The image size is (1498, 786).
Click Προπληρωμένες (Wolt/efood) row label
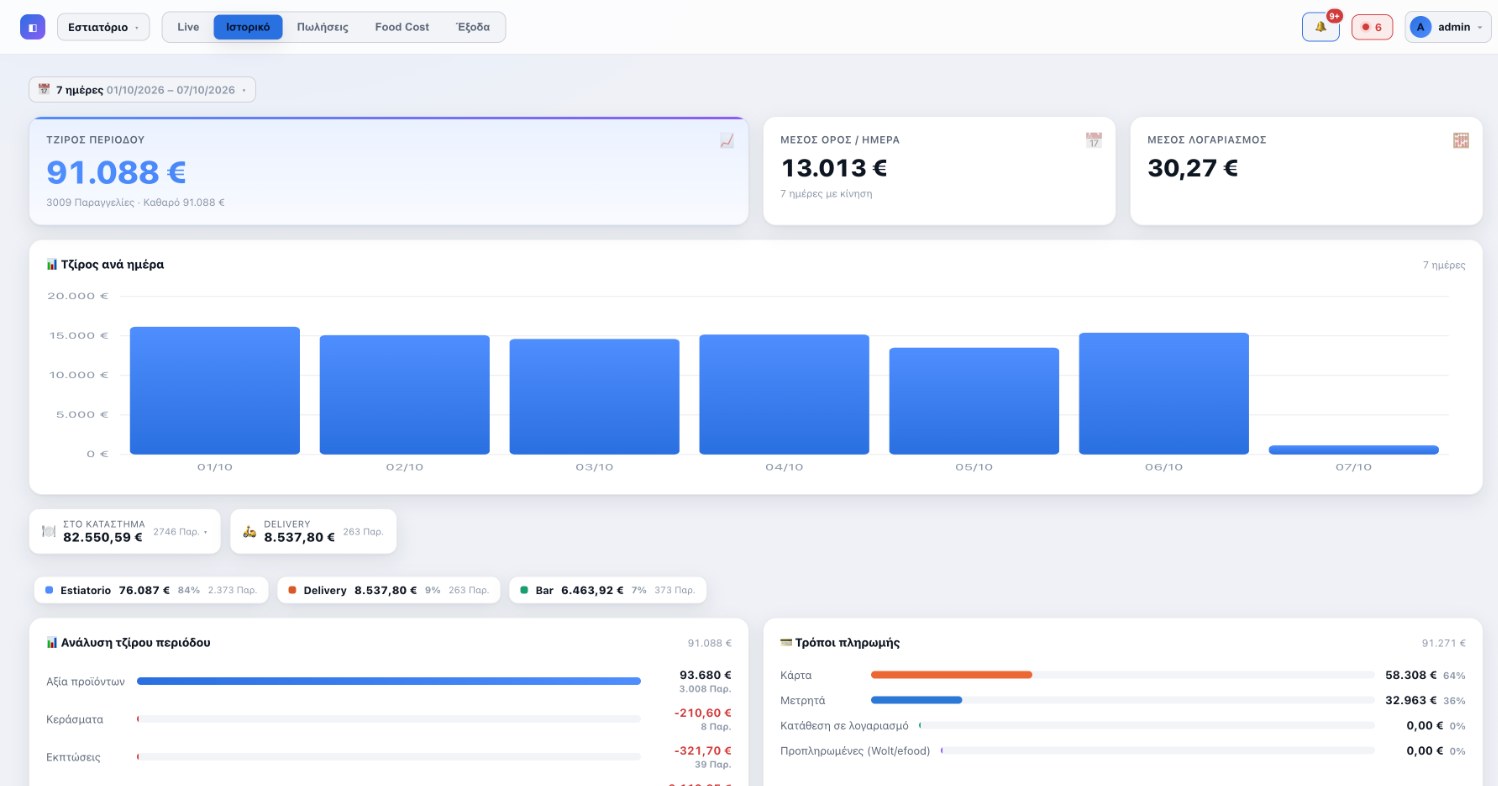[855, 750]
